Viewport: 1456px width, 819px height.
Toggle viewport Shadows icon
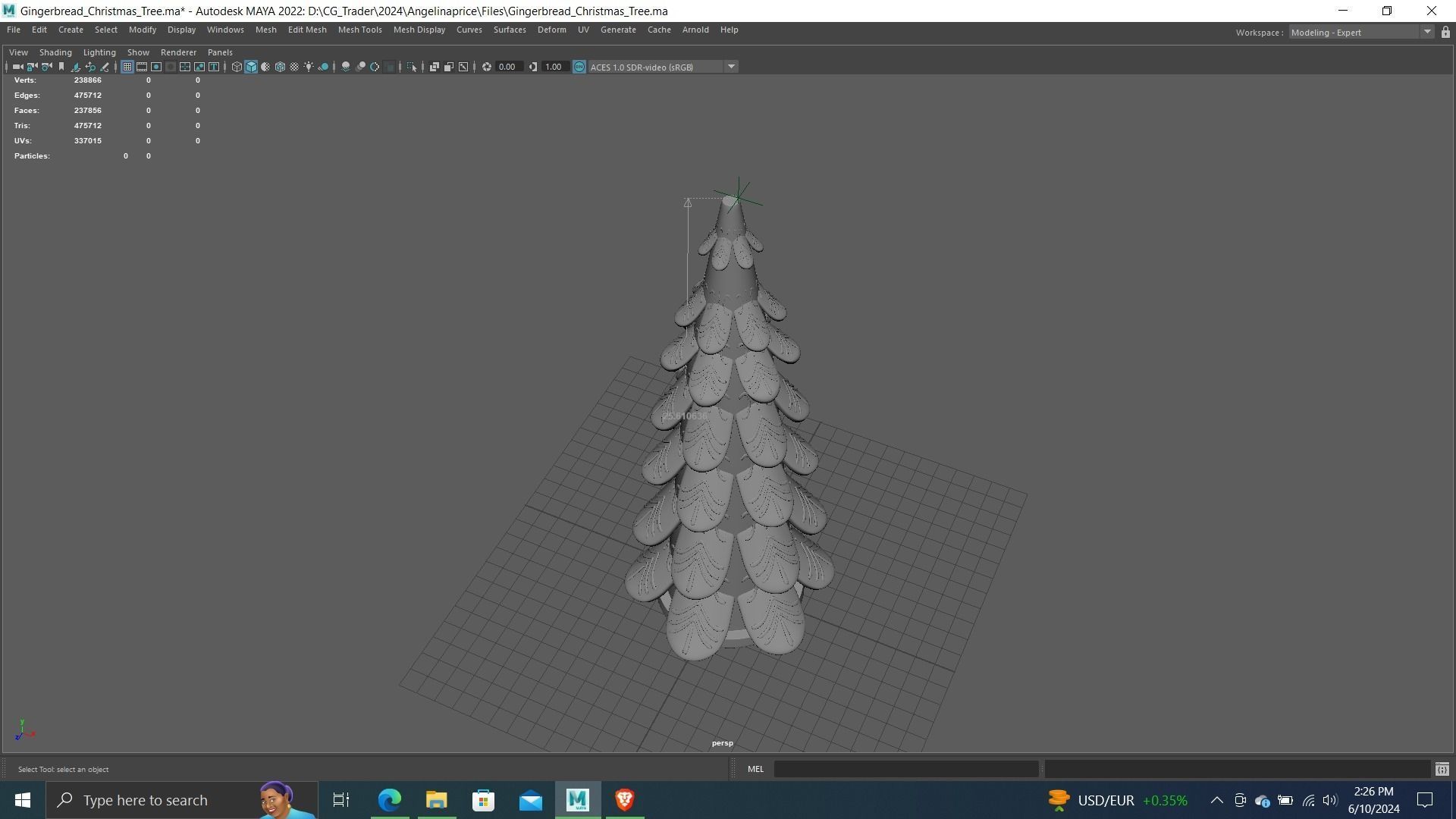coord(323,67)
